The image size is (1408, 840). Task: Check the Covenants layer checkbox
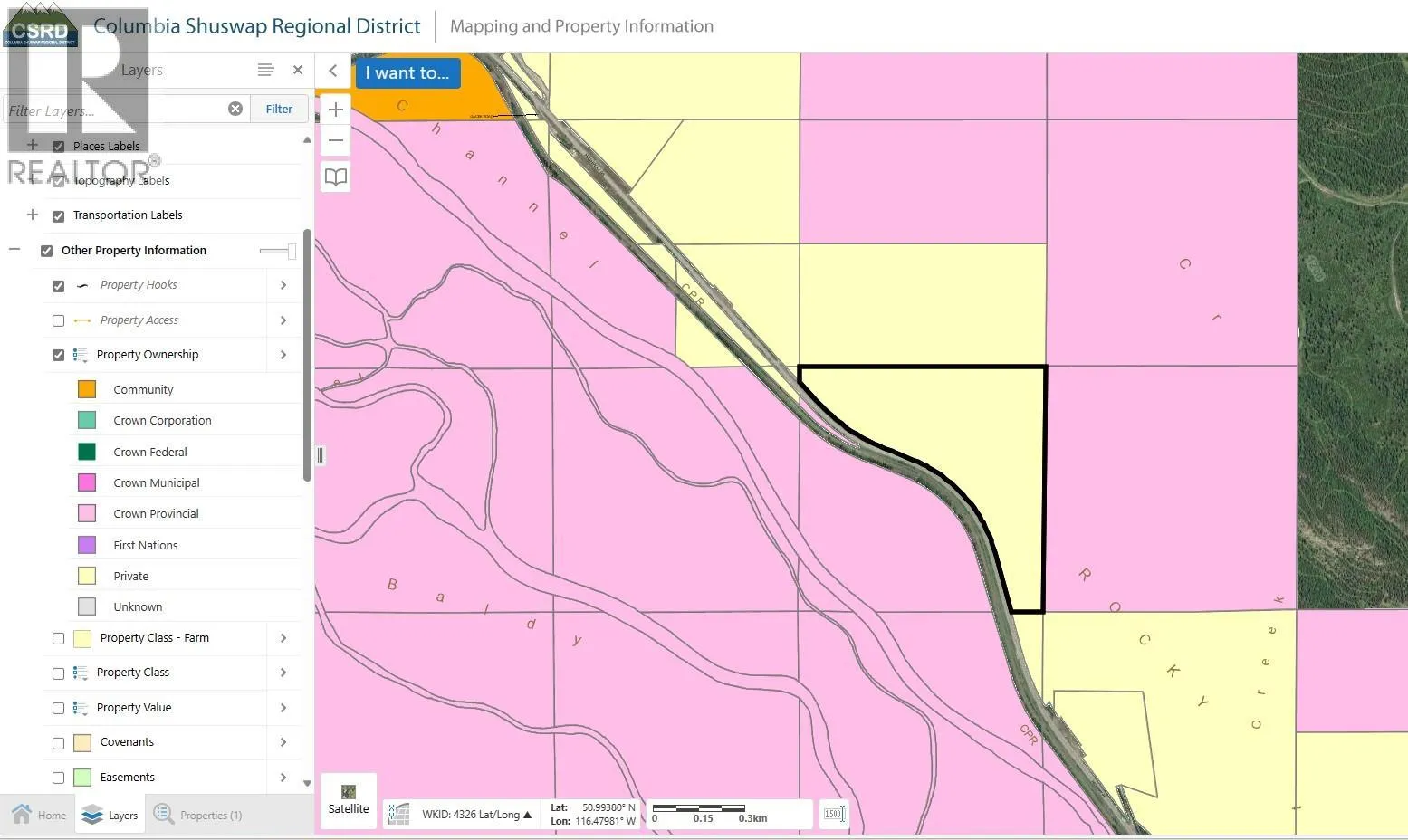tap(59, 743)
